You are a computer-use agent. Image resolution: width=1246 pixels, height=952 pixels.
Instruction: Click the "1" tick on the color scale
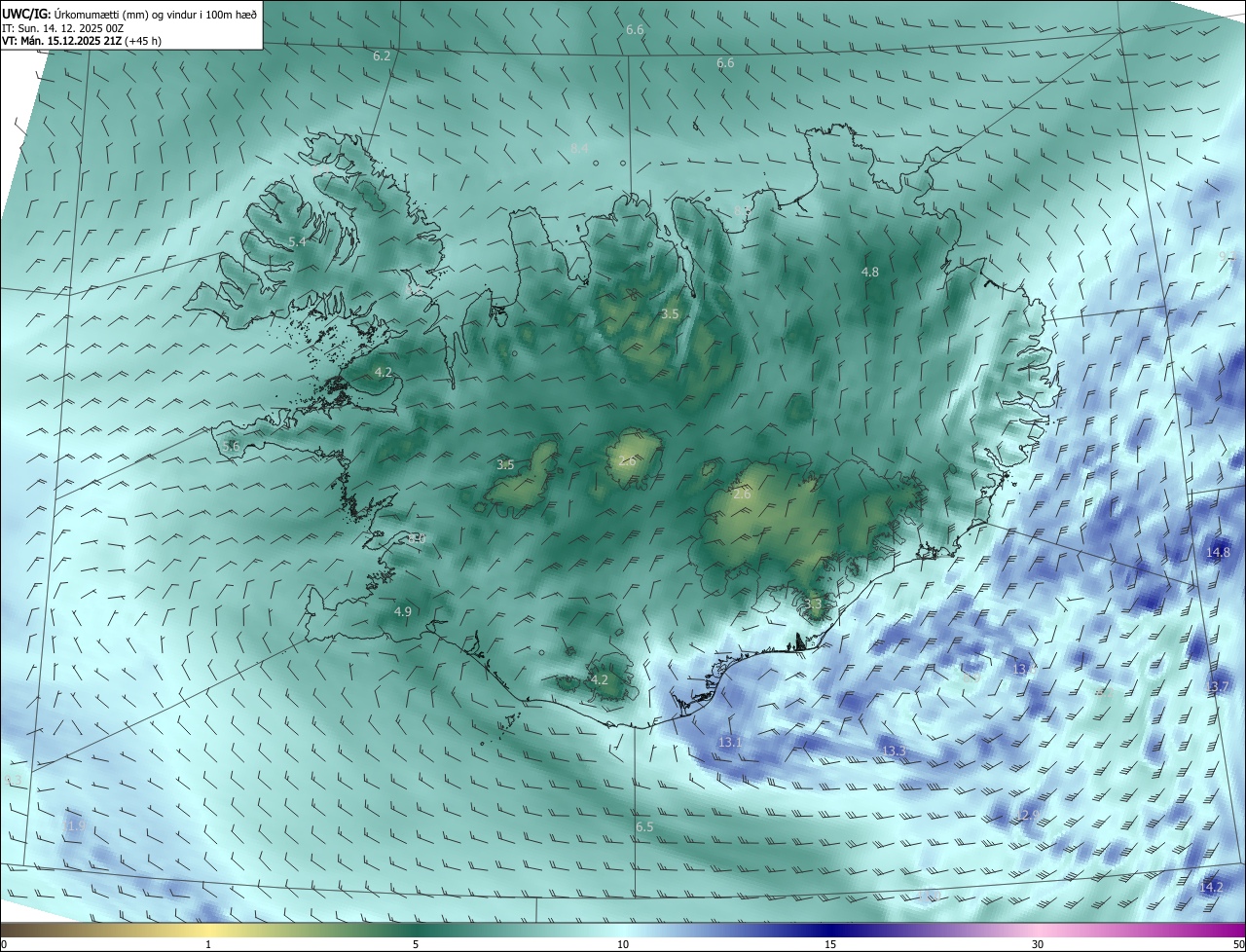(x=208, y=944)
